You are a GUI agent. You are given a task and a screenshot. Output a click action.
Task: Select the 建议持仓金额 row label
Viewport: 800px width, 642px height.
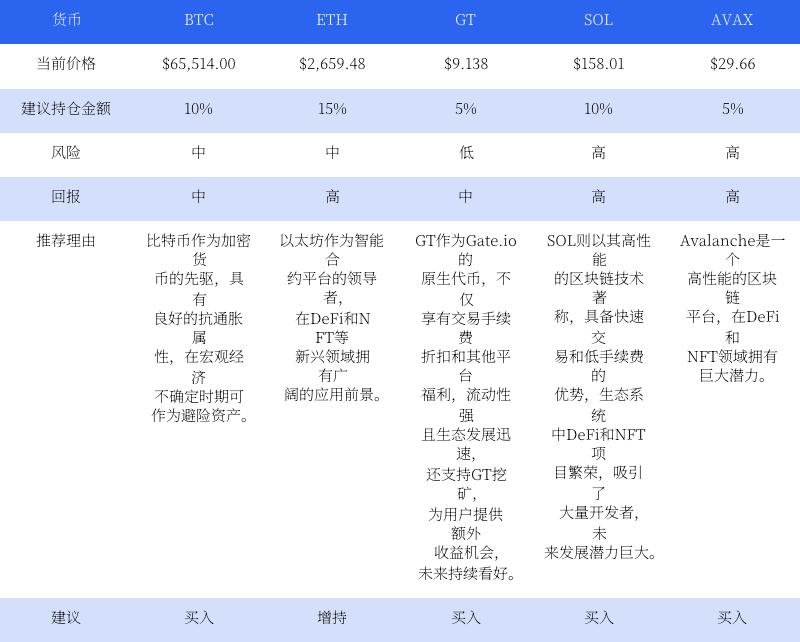tap(66, 109)
